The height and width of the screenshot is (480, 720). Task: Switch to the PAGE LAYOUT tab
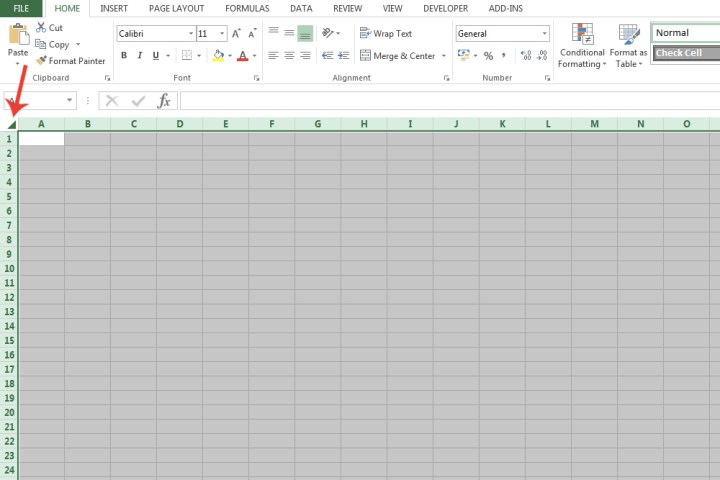(x=176, y=8)
